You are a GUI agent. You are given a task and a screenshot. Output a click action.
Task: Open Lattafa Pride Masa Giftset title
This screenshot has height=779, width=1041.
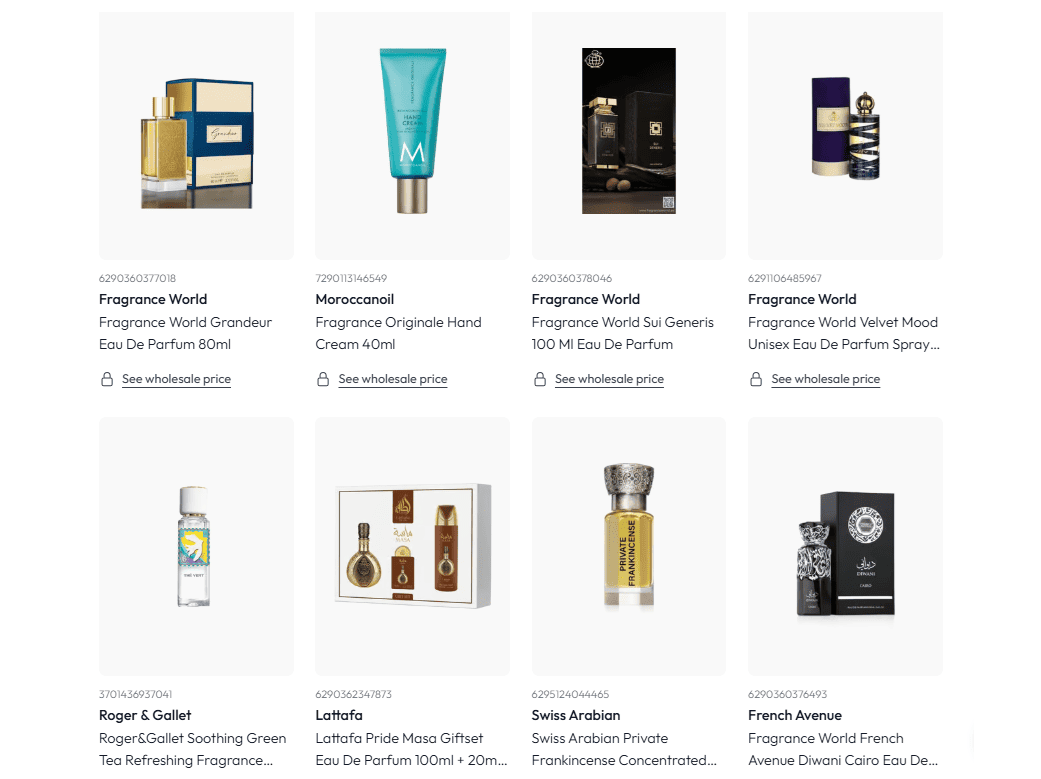coord(411,749)
